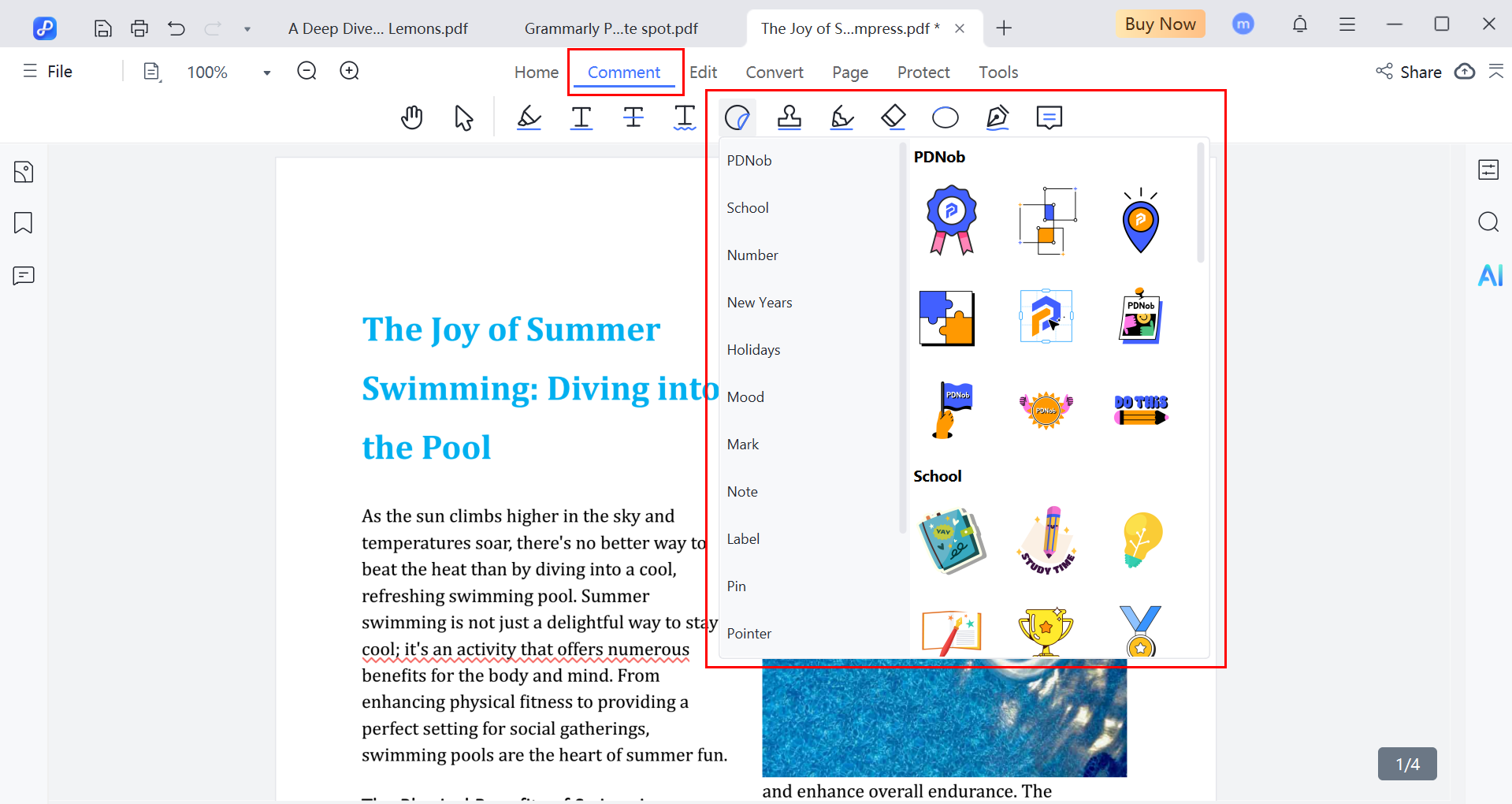Choose the PDNob ribbon badge sticker
This screenshot has width=1512, height=804.
951,220
